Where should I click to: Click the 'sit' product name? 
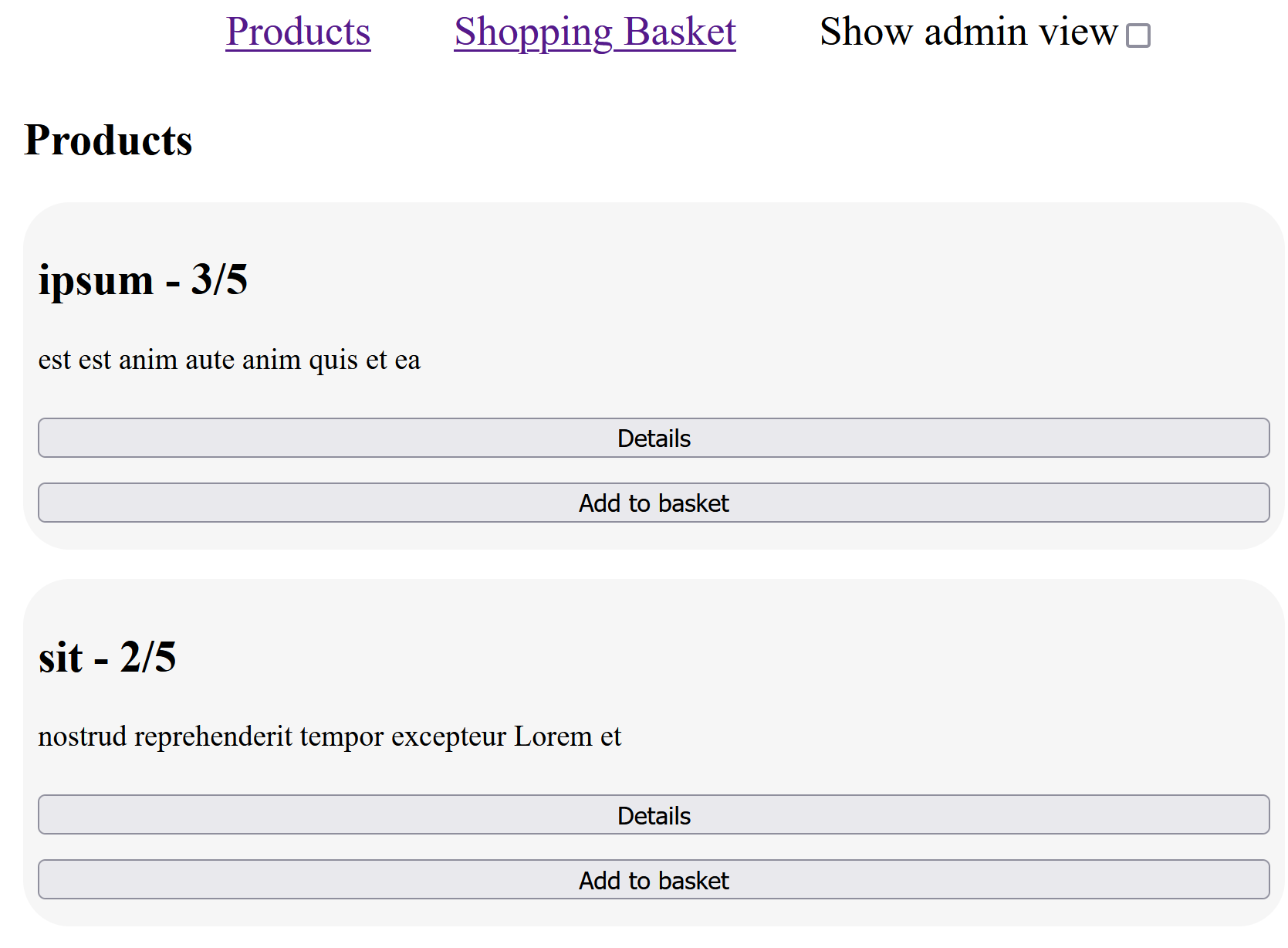click(60, 658)
